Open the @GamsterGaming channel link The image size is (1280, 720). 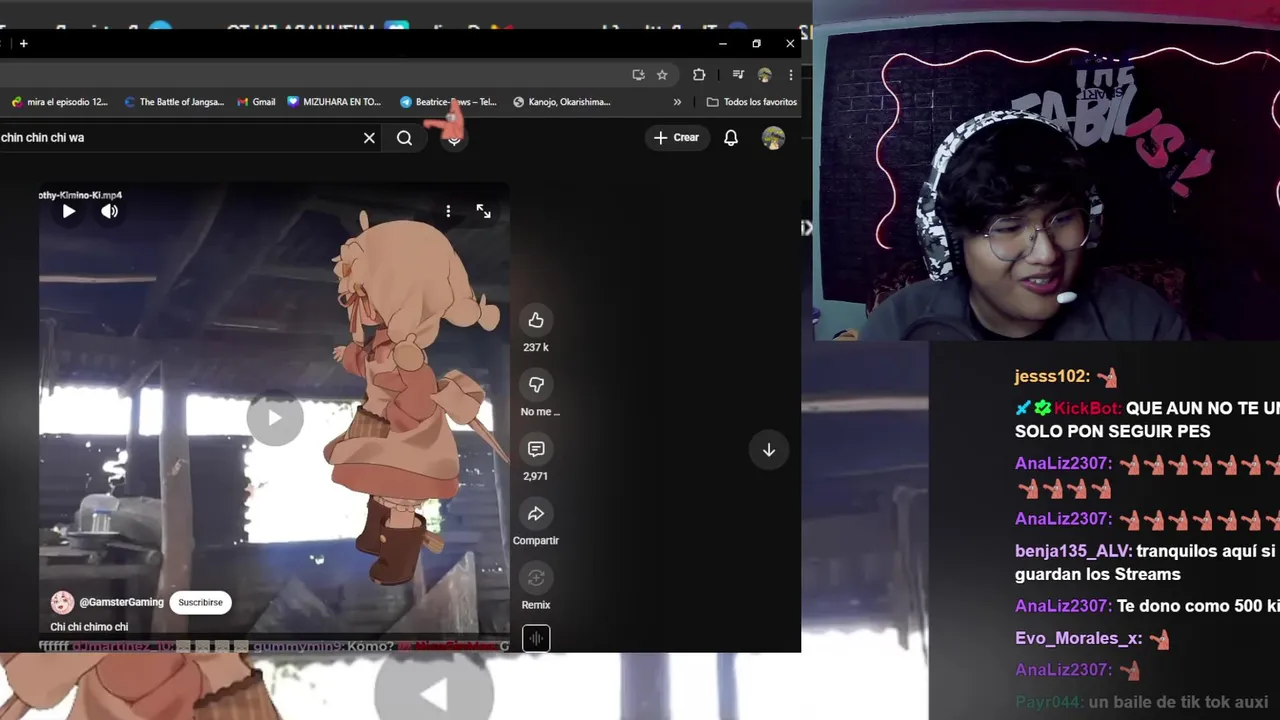coord(121,602)
